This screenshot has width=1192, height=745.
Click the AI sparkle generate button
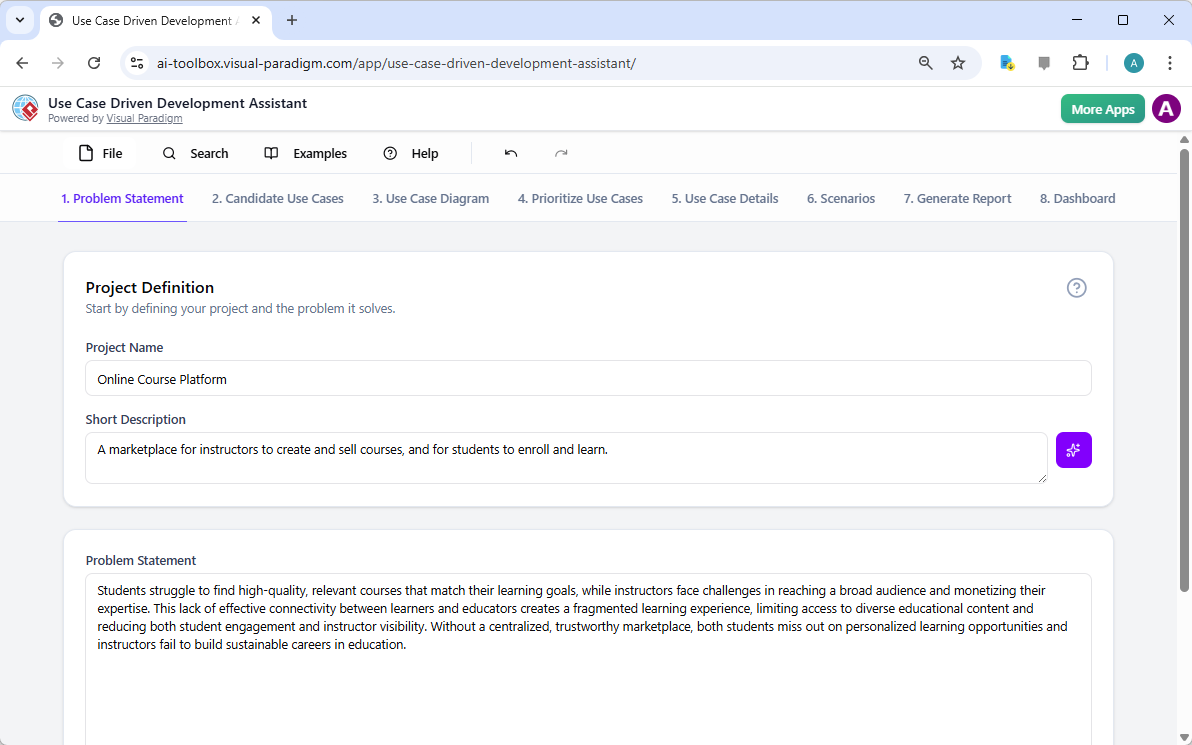(x=1073, y=450)
